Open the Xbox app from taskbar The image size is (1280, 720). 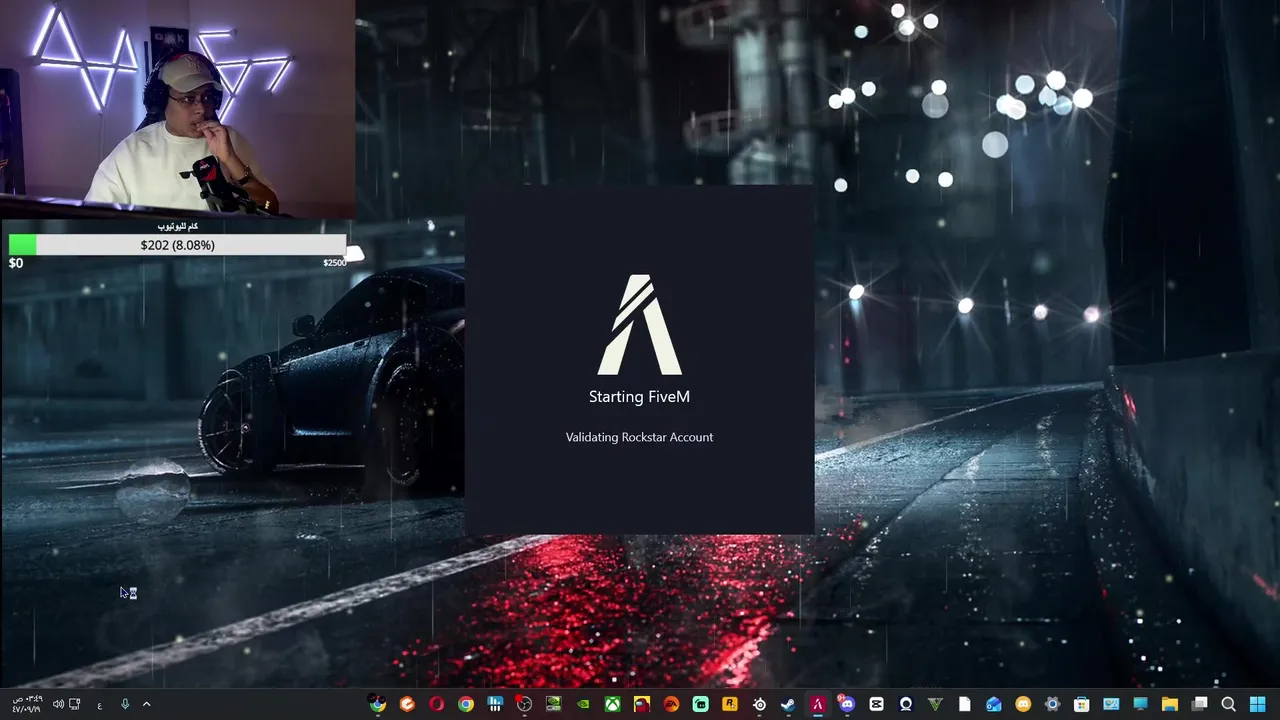coord(612,704)
